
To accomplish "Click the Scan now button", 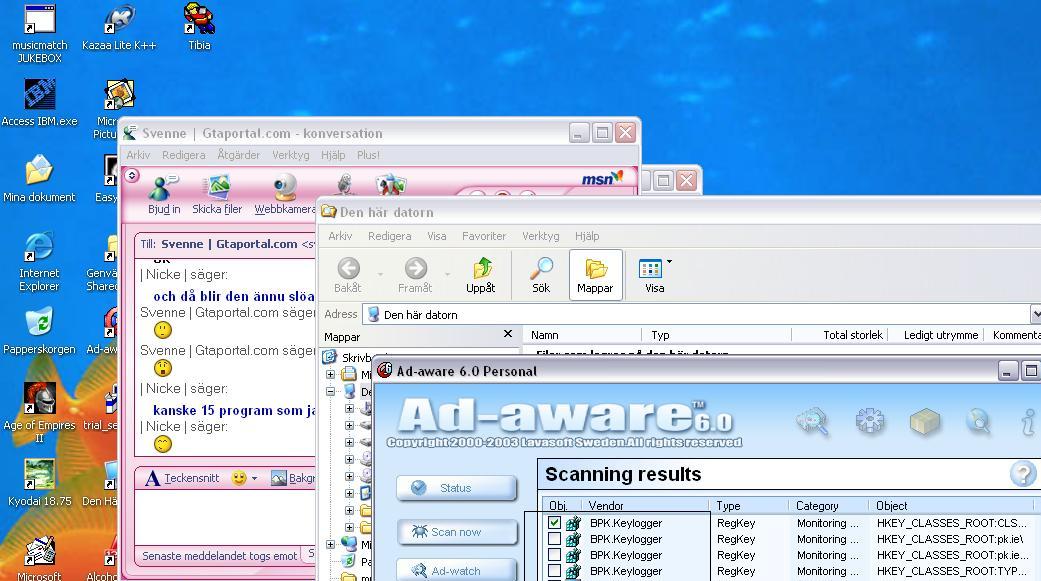I will tap(457, 532).
